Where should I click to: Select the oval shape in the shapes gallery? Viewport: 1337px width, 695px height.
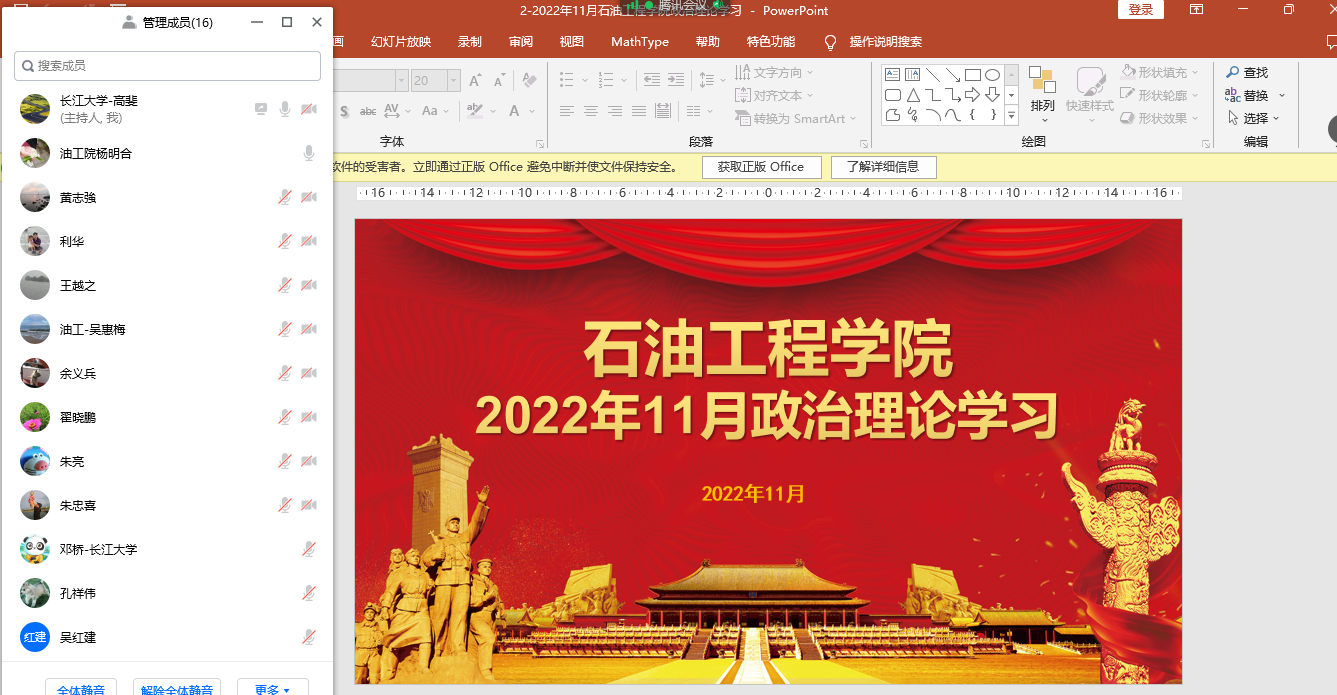click(x=992, y=75)
